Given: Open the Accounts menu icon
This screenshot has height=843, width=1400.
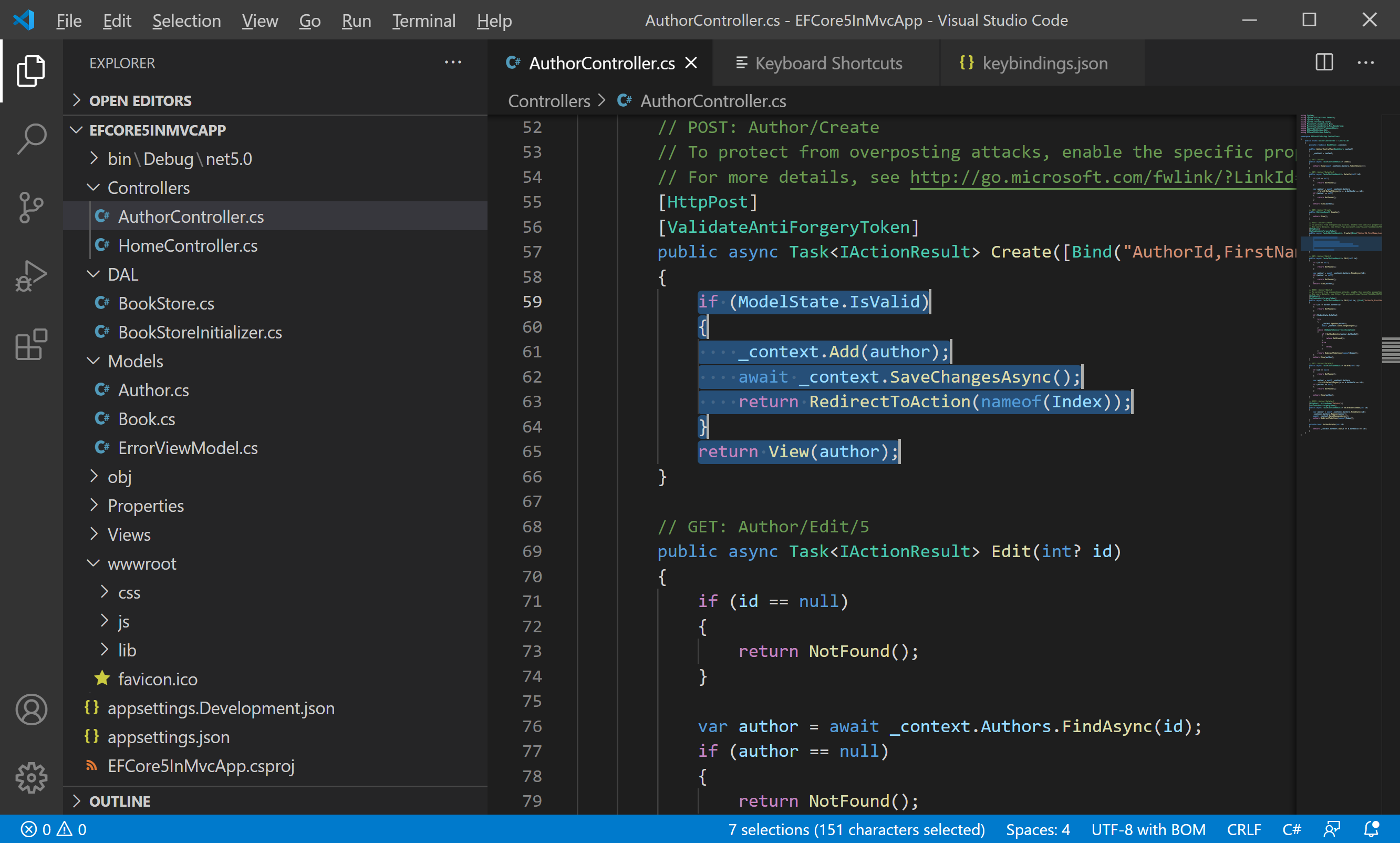Looking at the screenshot, I should 31,709.
